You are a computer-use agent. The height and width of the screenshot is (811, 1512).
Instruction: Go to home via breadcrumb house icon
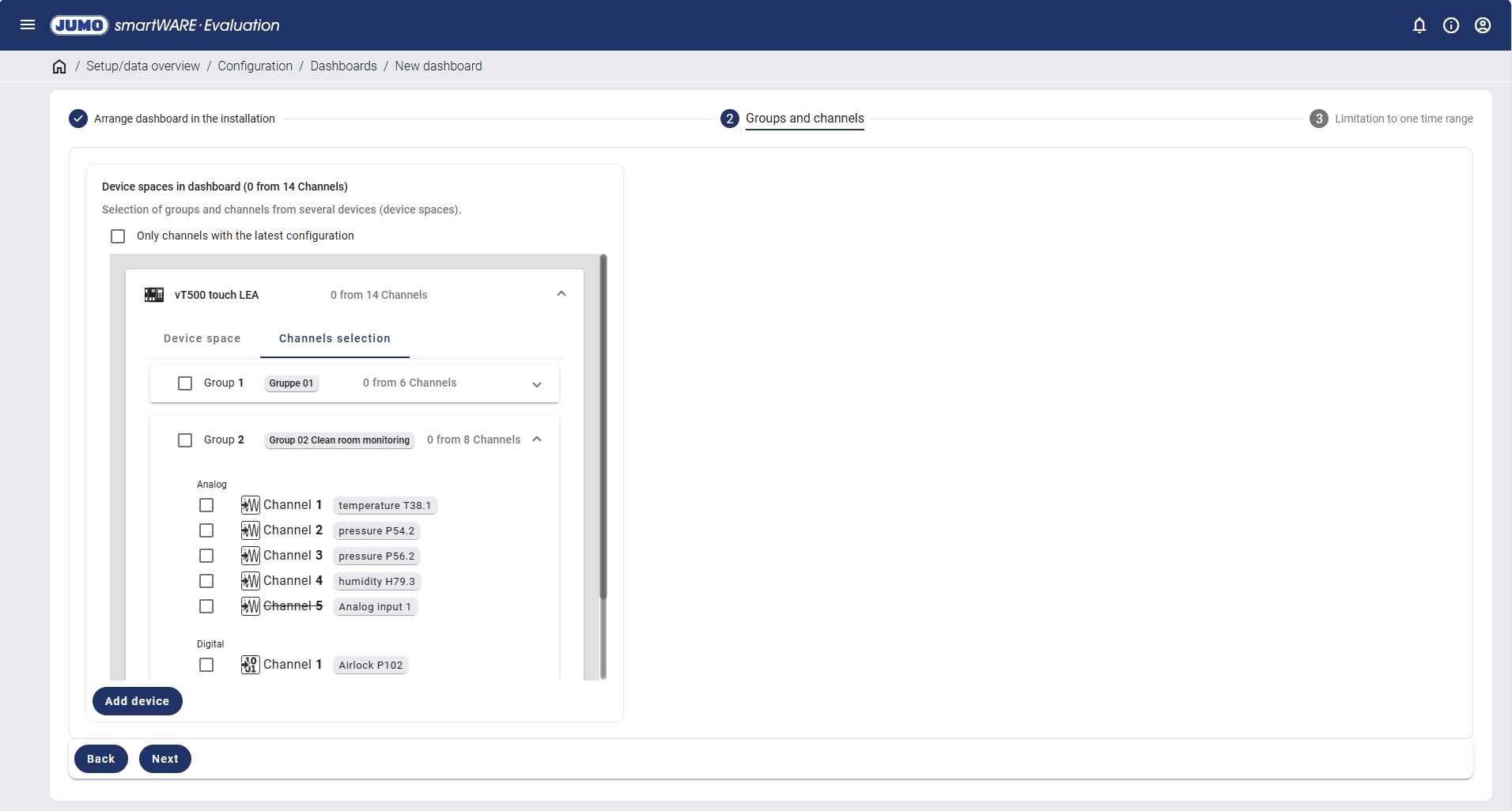coord(59,66)
